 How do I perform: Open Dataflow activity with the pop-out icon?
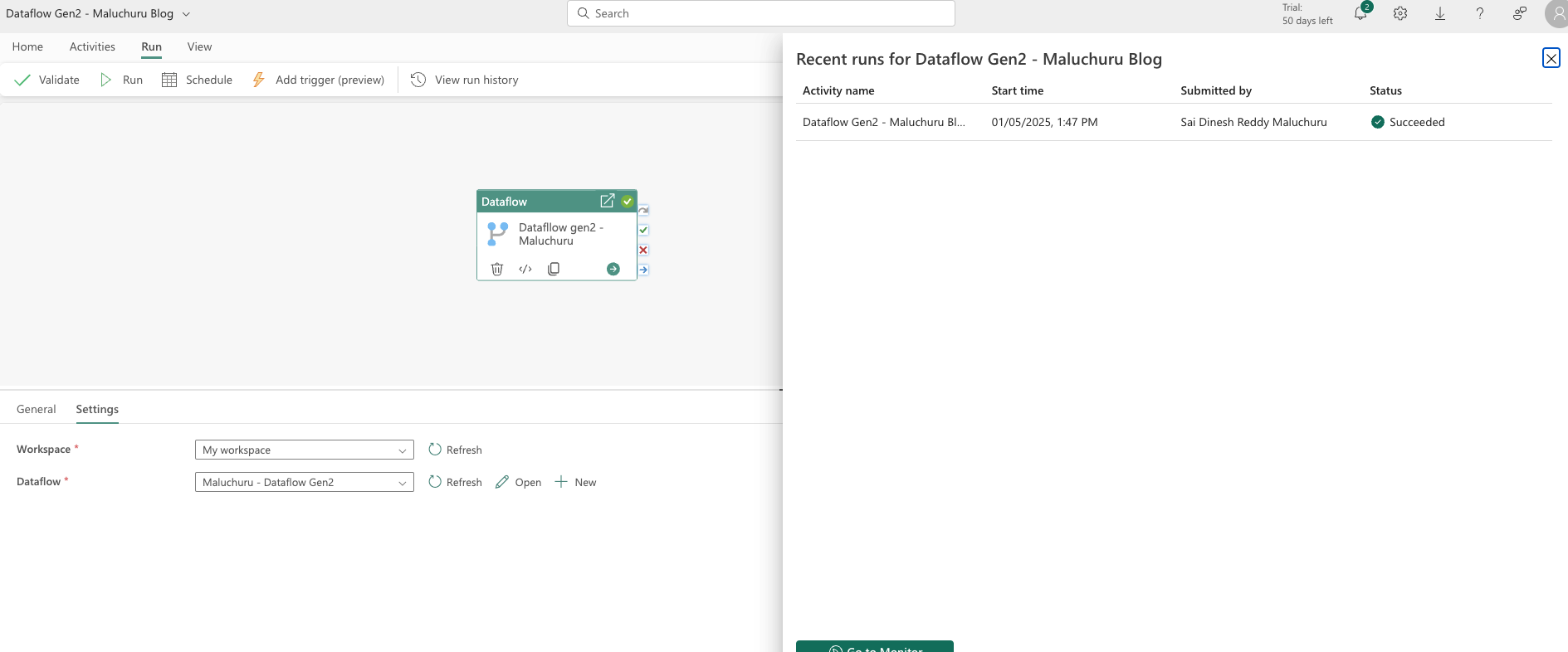tap(608, 201)
